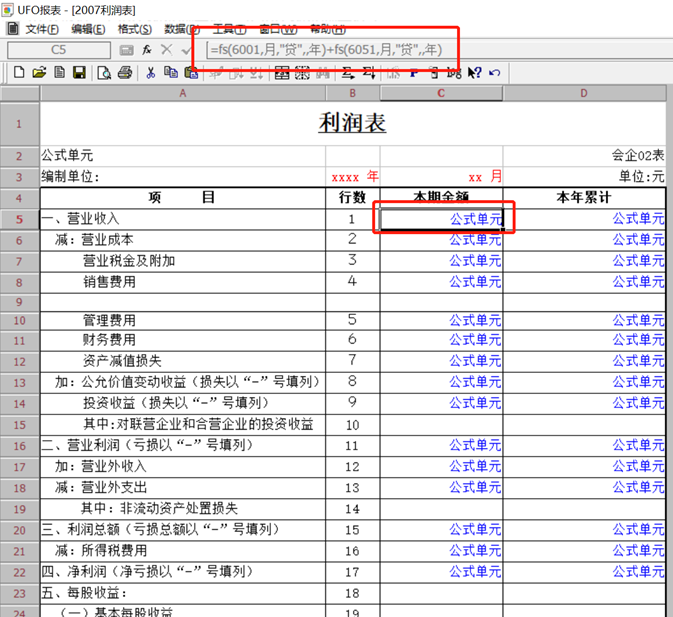Click the UFO report document menu icon
The height and width of the screenshot is (617, 673).
tap(13, 29)
